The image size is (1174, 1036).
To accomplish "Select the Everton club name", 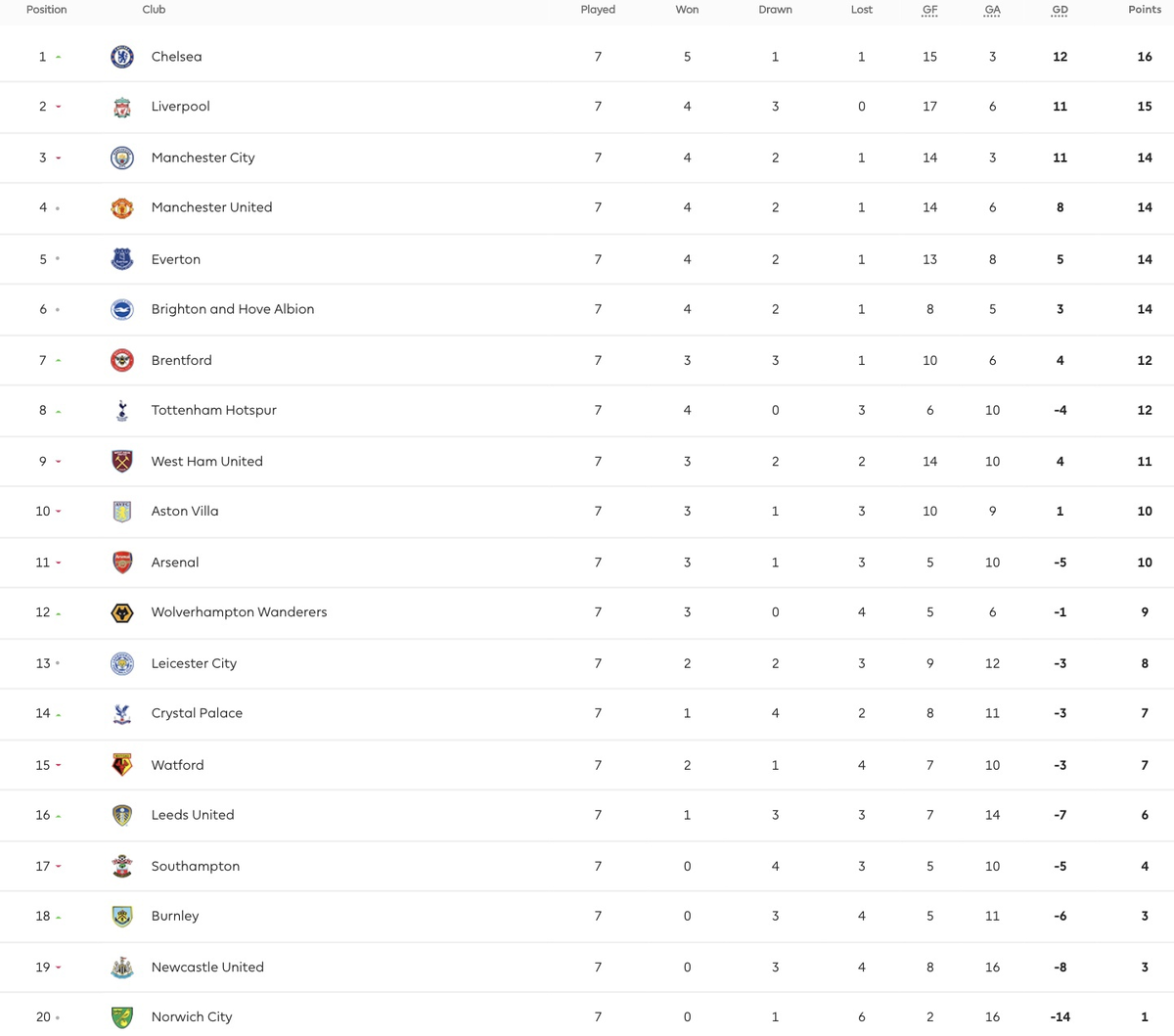I will (175, 259).
